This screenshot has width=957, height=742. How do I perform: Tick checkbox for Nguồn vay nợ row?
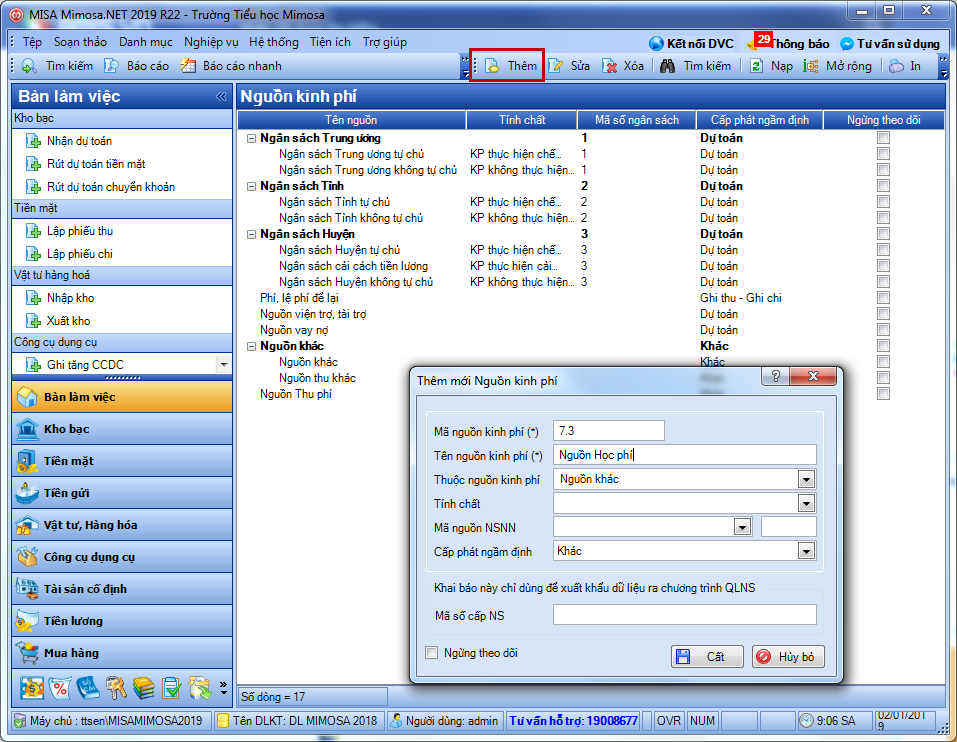pos(883,330)
